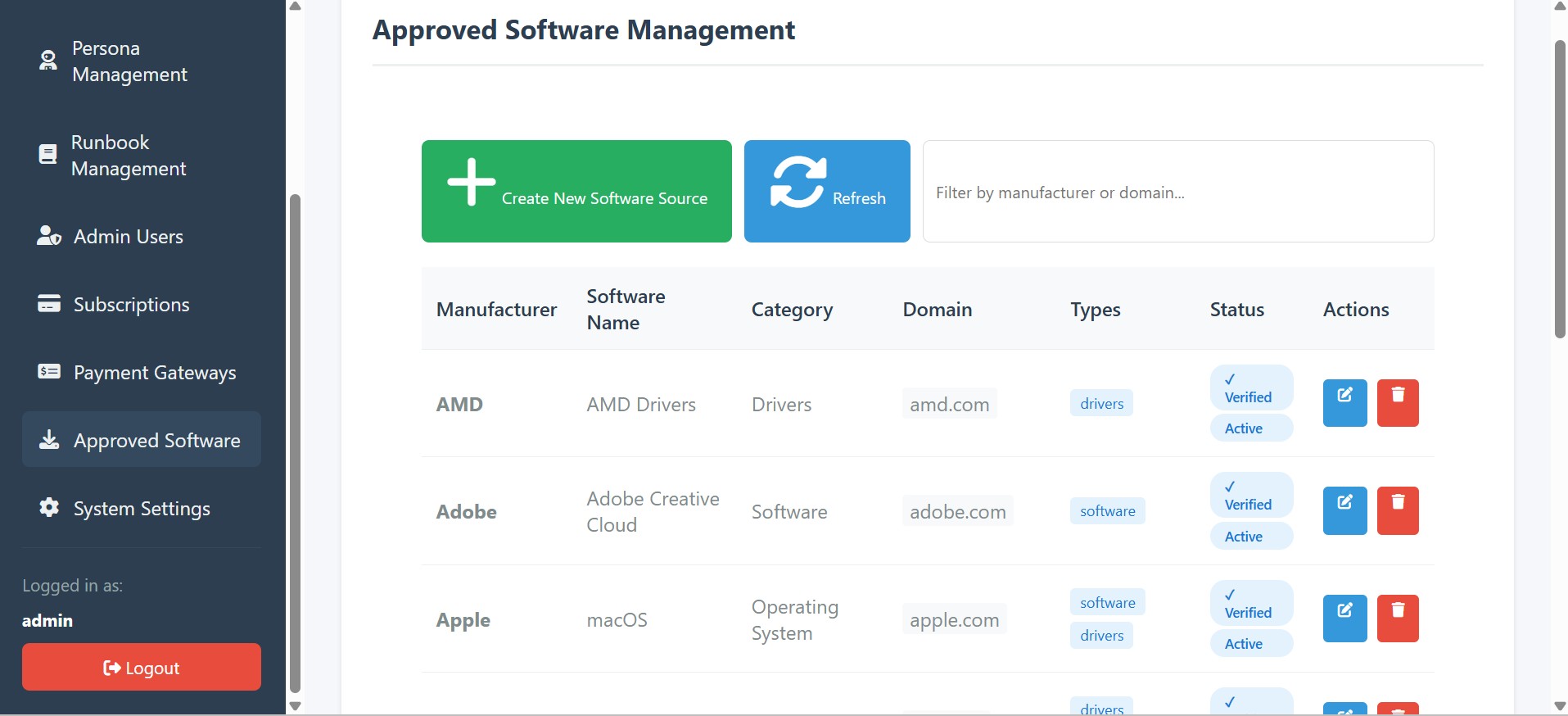Click the Approved Software download icon
This screenshot has height=716, width=1568.
point(49,440)
